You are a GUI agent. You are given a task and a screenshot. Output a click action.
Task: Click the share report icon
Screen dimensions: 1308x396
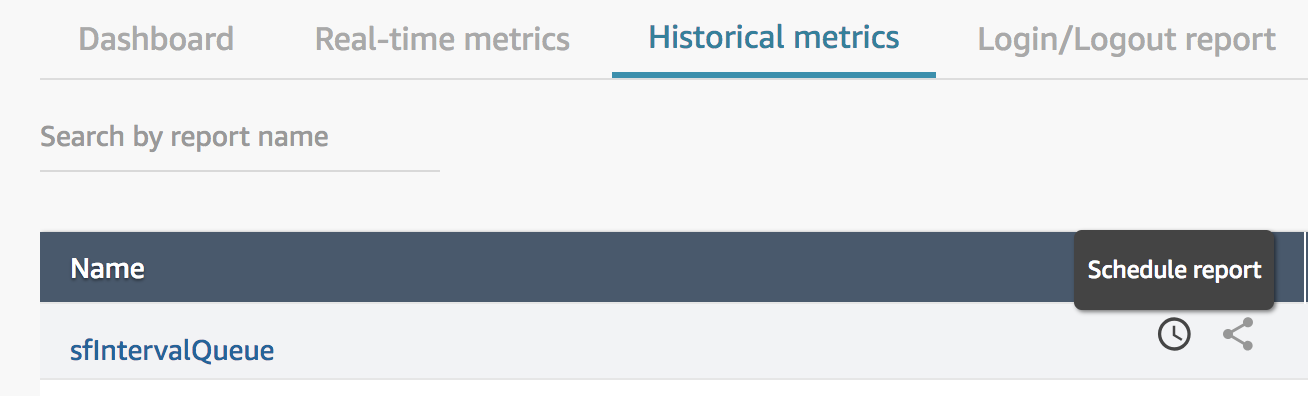(x=1238, y=335)
